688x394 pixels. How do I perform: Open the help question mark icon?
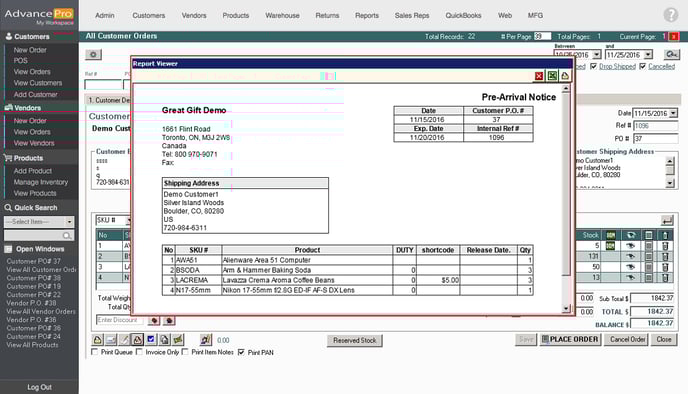tap(670, 15)
